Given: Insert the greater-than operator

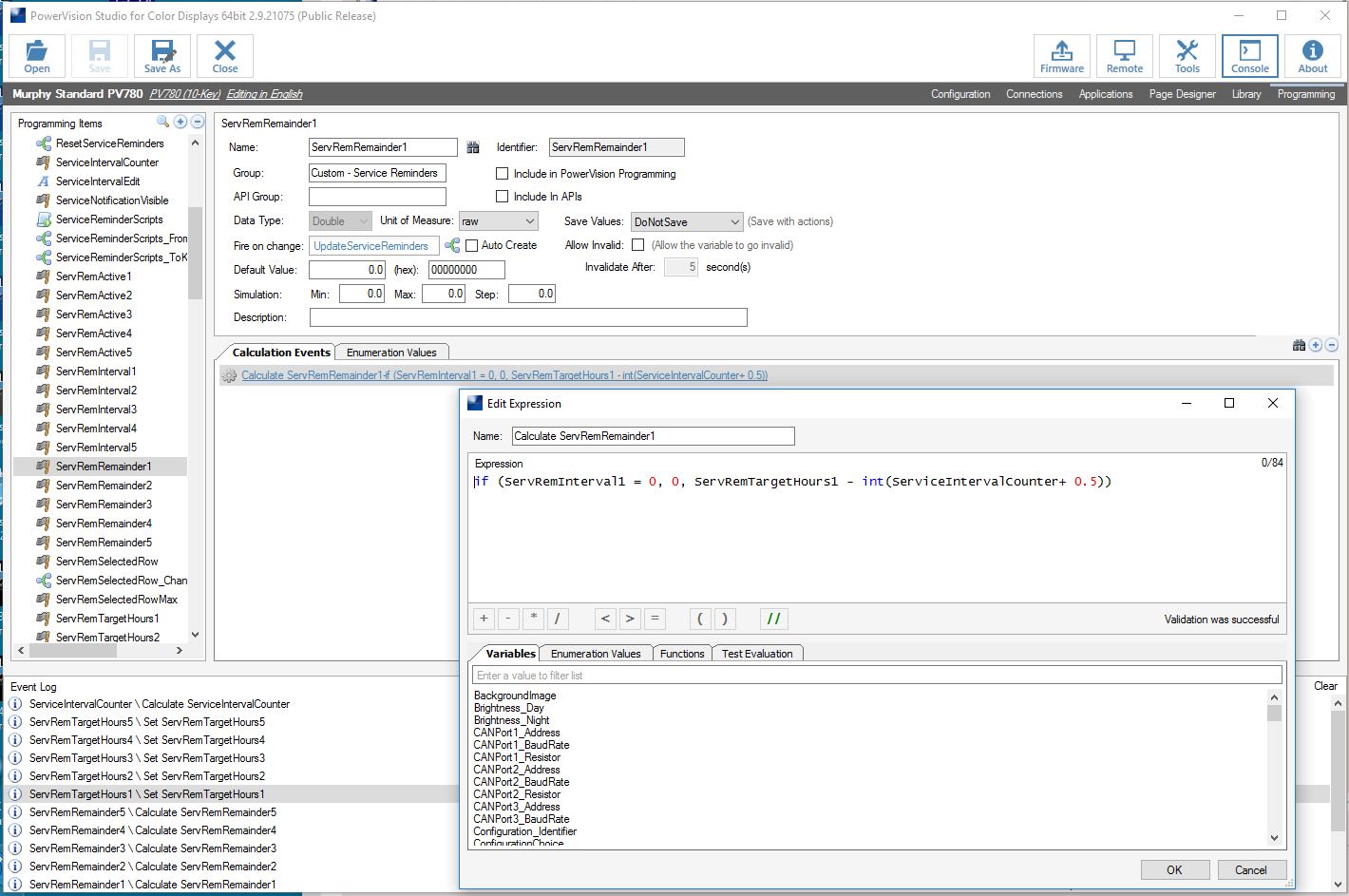Looking at the screenshot, I should tap(630, 619).
